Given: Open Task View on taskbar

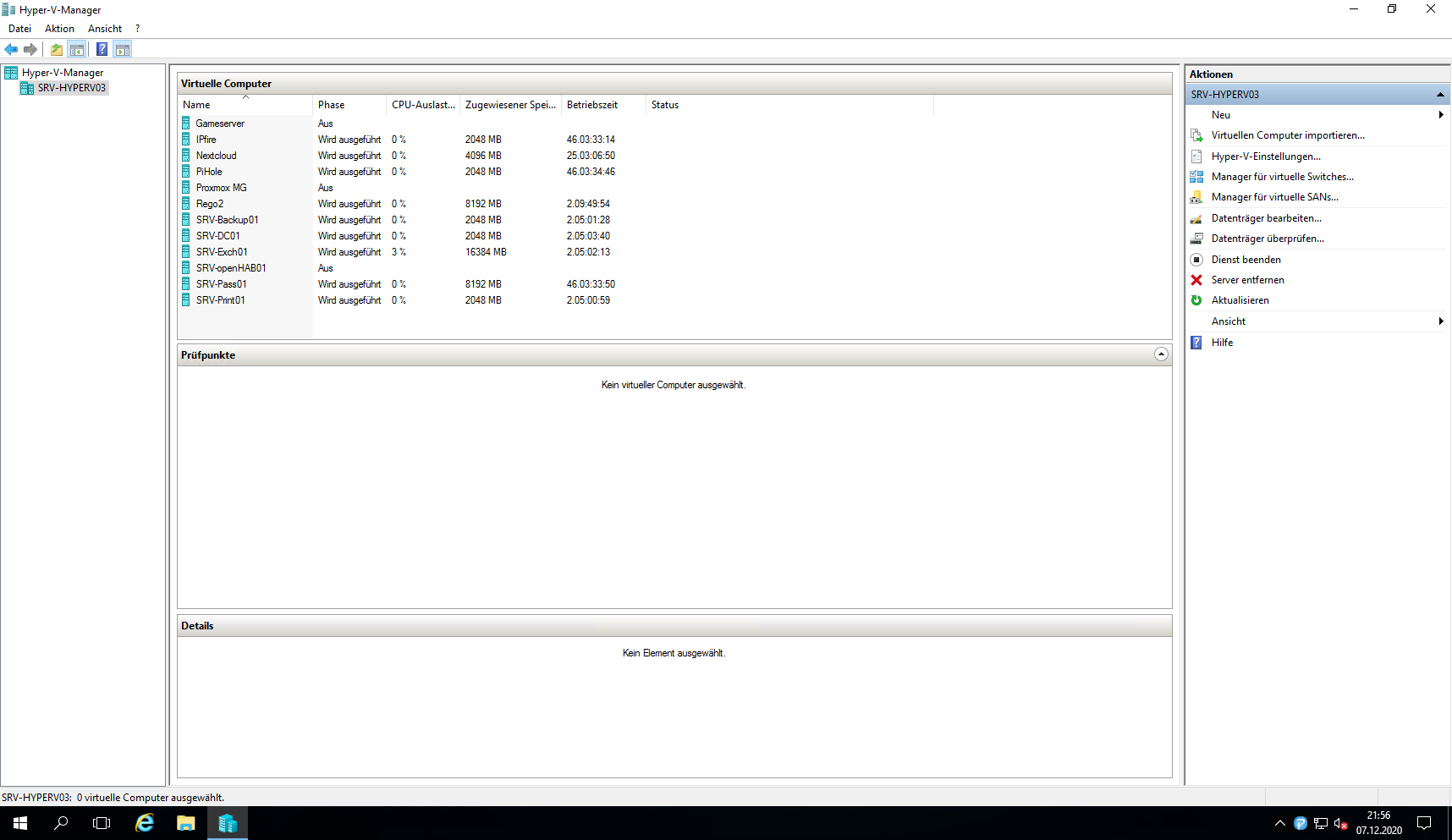Looking at the screenshot, I should [x=102, y=823].
